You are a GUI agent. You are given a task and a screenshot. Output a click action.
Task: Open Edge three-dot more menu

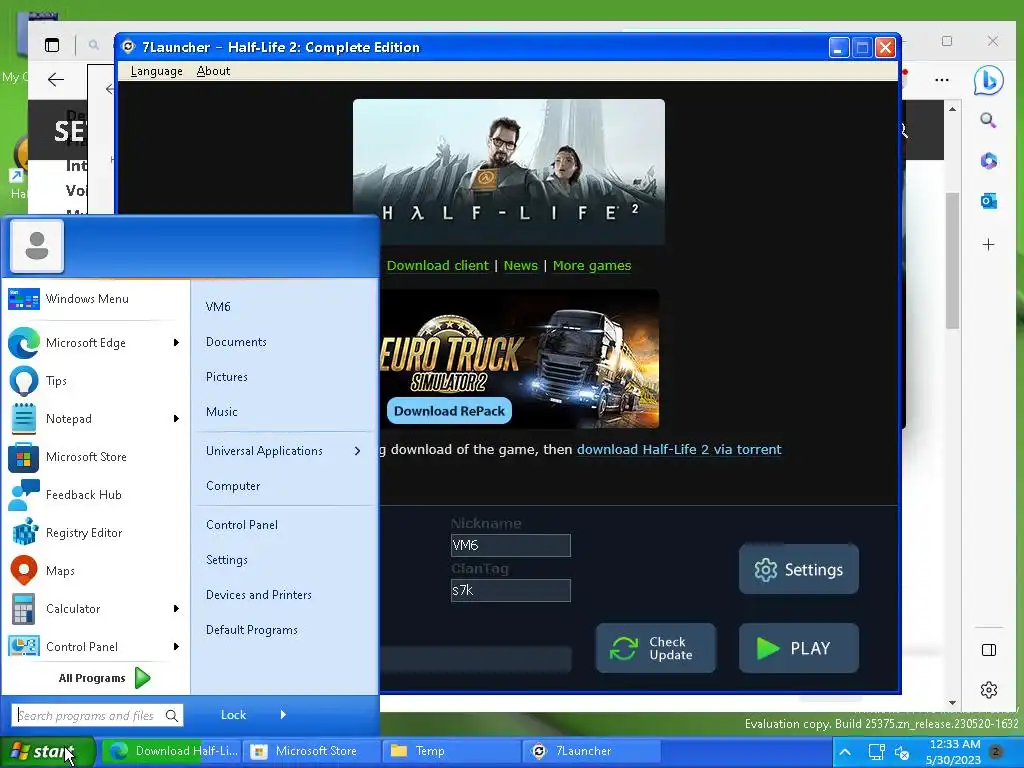tap(942, 80)
